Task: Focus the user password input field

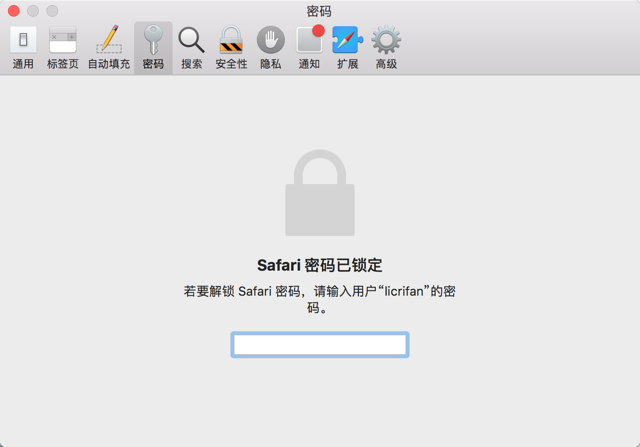Action: point(320,345)
